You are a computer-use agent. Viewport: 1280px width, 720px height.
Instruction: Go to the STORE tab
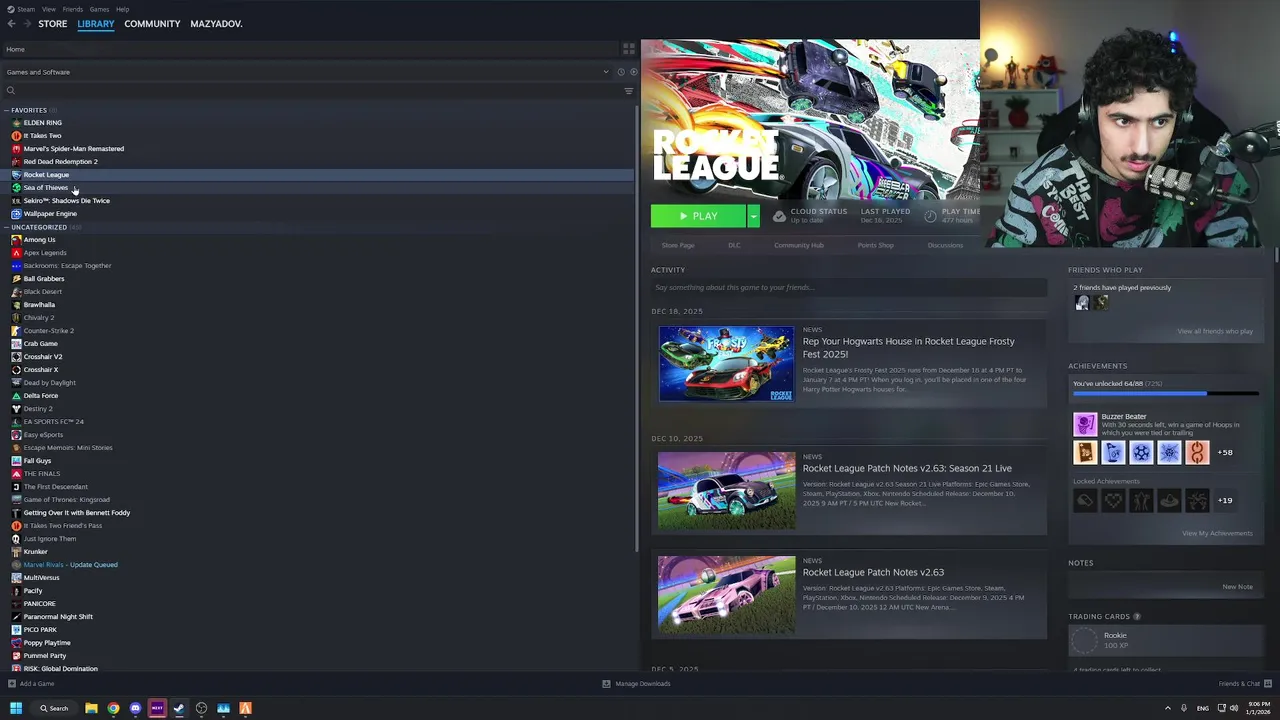pyautogui.click(x=53, y=24)
